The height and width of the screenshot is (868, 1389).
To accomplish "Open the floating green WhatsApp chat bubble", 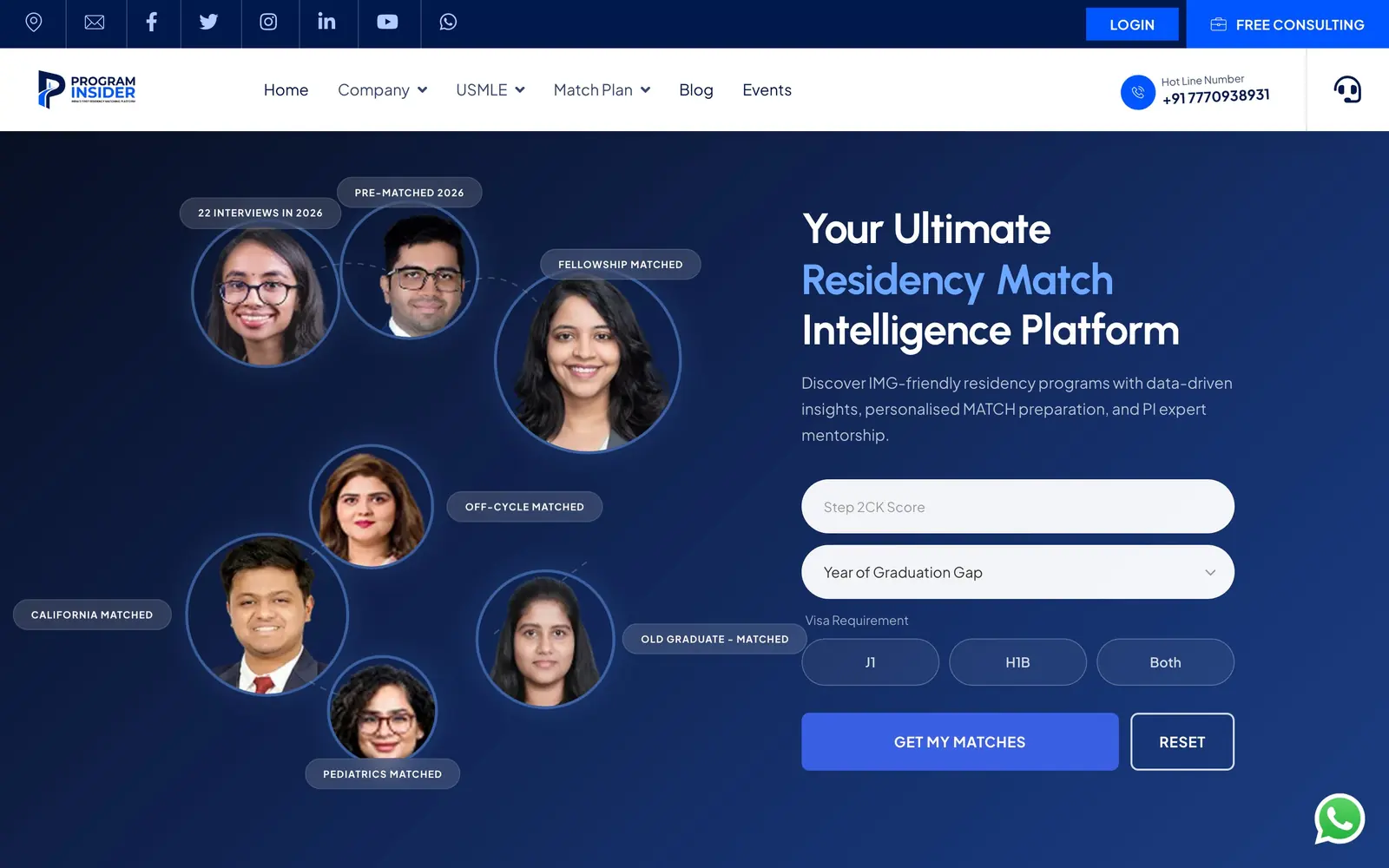I will [x=1340, y=819].
